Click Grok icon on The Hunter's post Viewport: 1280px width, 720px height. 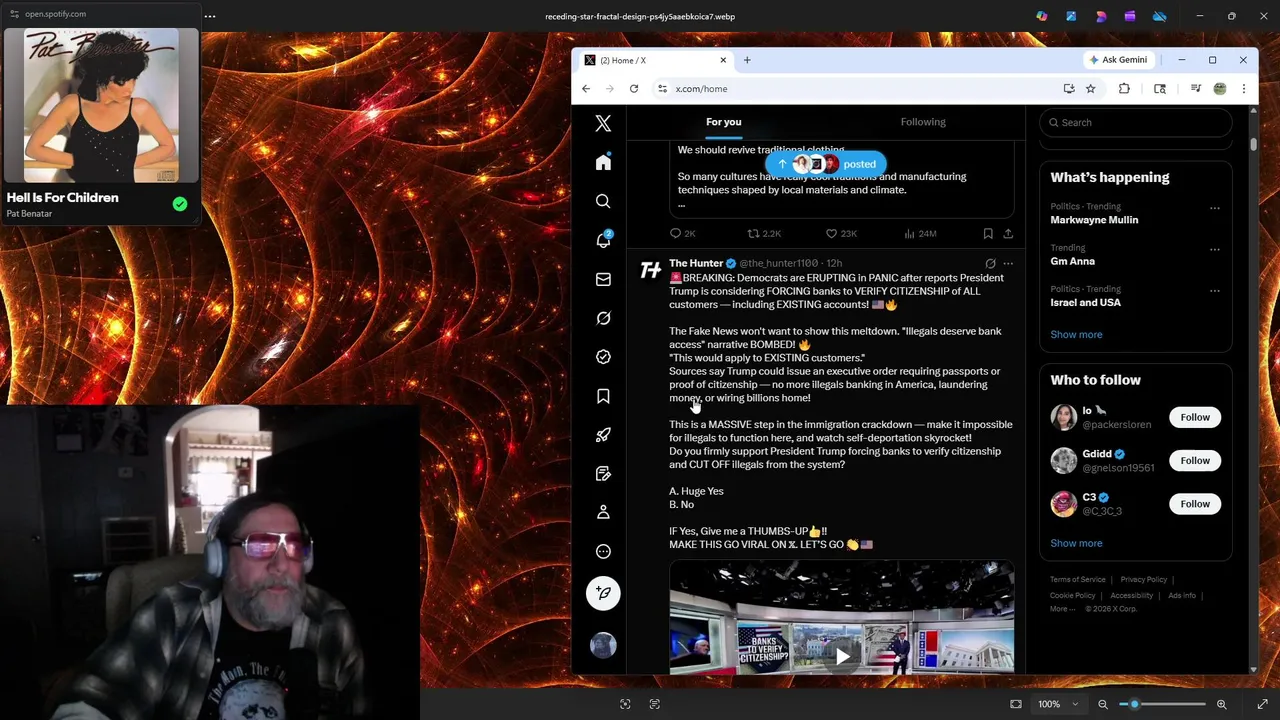click(990, 264)
